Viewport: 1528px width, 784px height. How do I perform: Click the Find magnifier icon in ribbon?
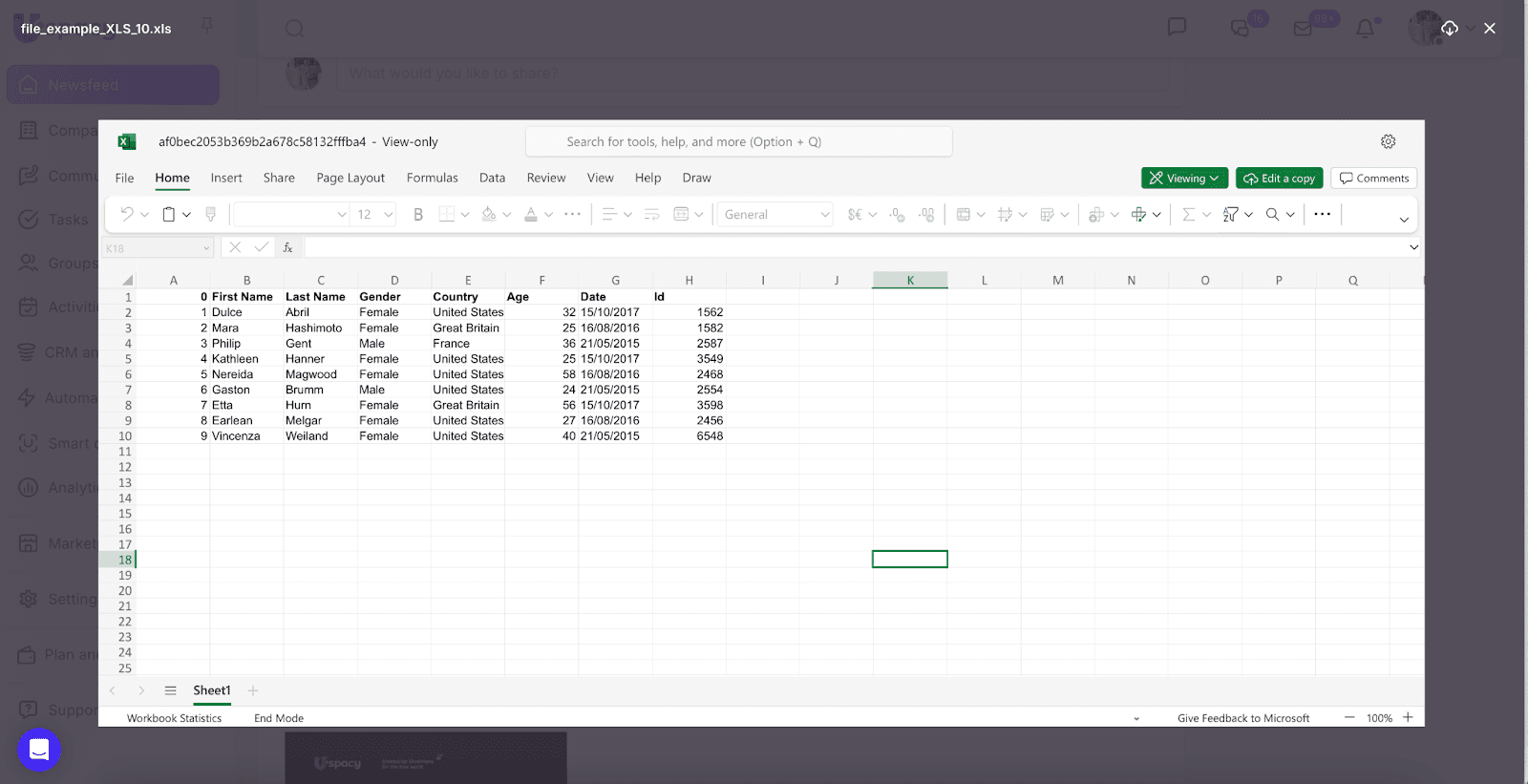pyautogui.click(x=1272, y=215)
